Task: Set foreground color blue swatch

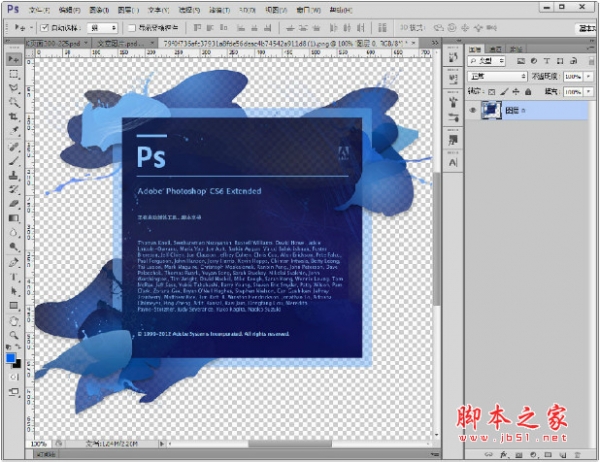Action: coord(10,358)
